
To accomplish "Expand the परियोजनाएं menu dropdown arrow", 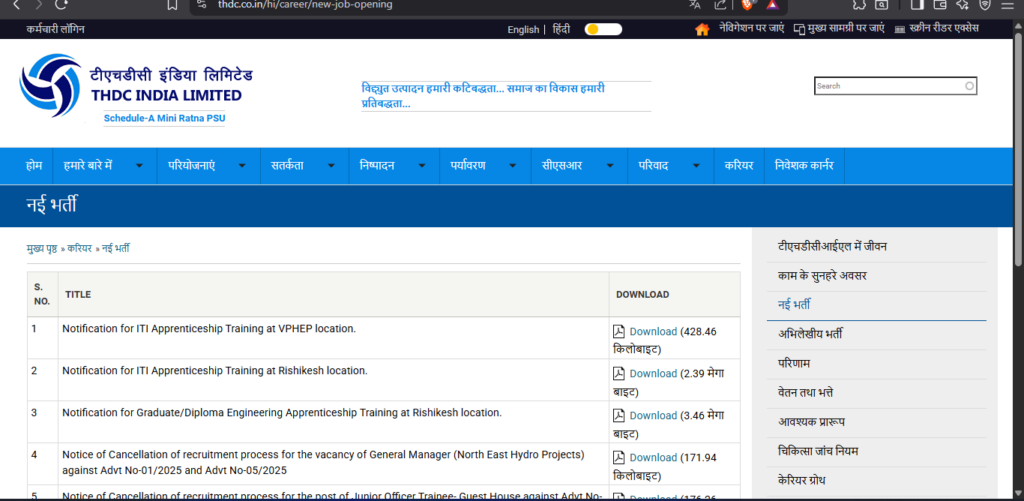I will 241,166.
